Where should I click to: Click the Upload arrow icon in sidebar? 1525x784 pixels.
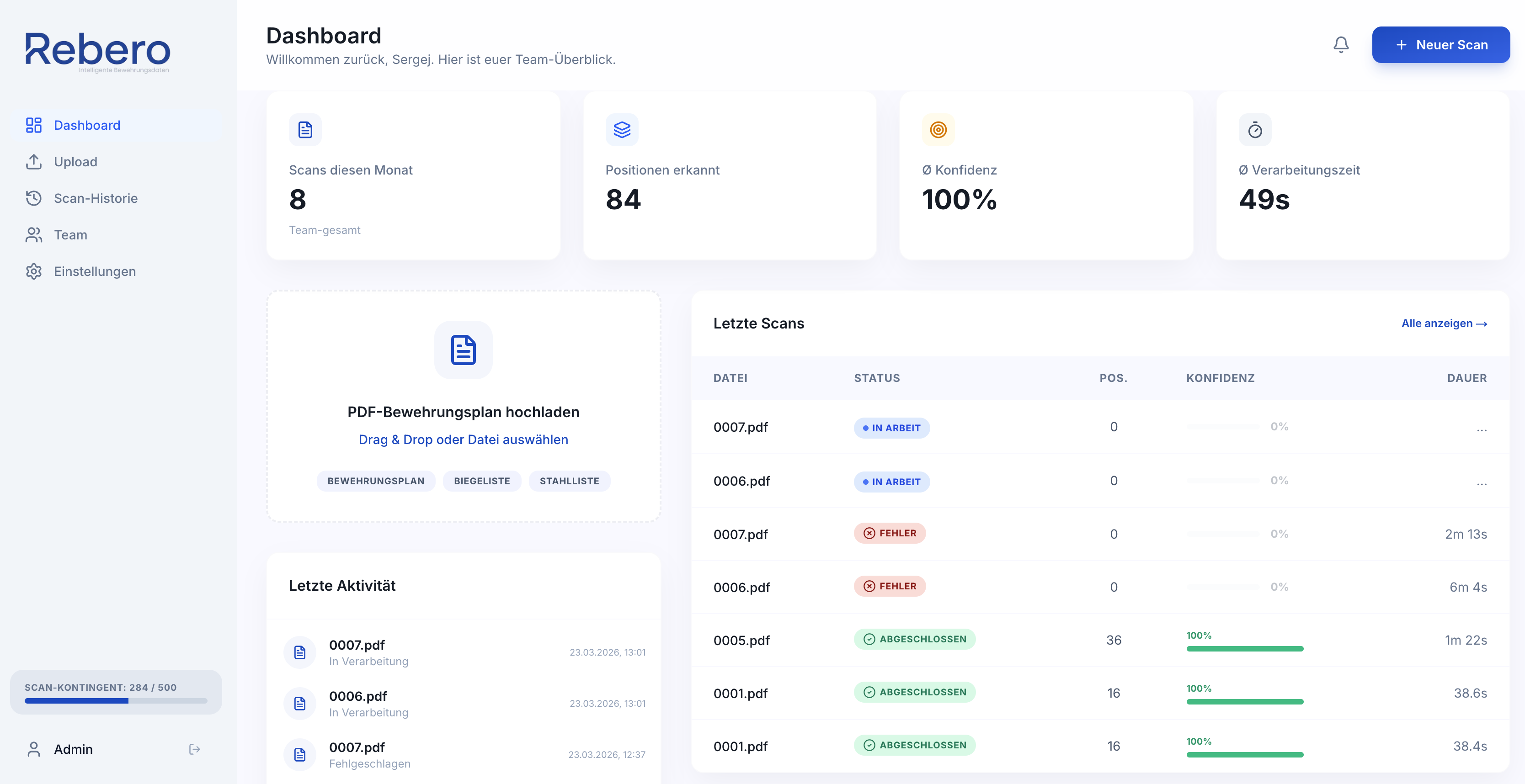pos(34,162)
